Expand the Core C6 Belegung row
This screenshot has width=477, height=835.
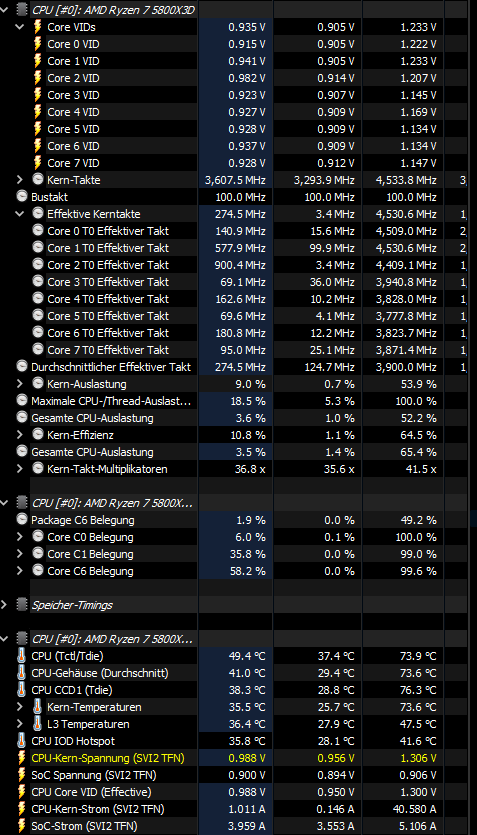(x=20, y=571)
